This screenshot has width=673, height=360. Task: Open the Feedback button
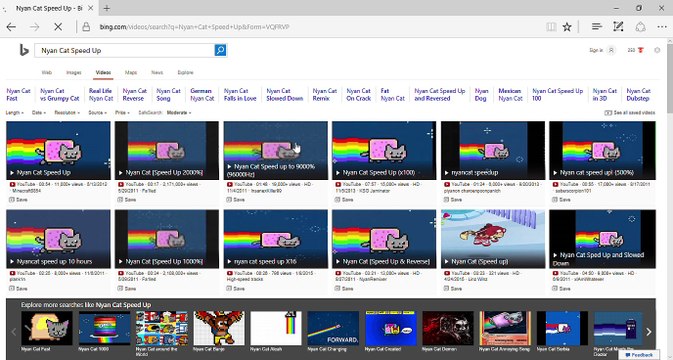point(639,355)
